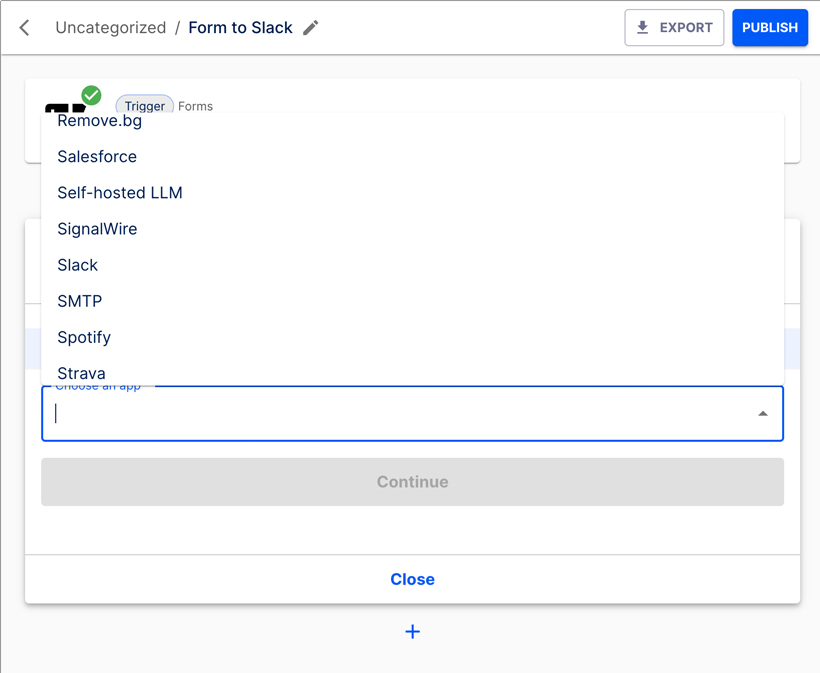Click the Form to Slack title

240,28
